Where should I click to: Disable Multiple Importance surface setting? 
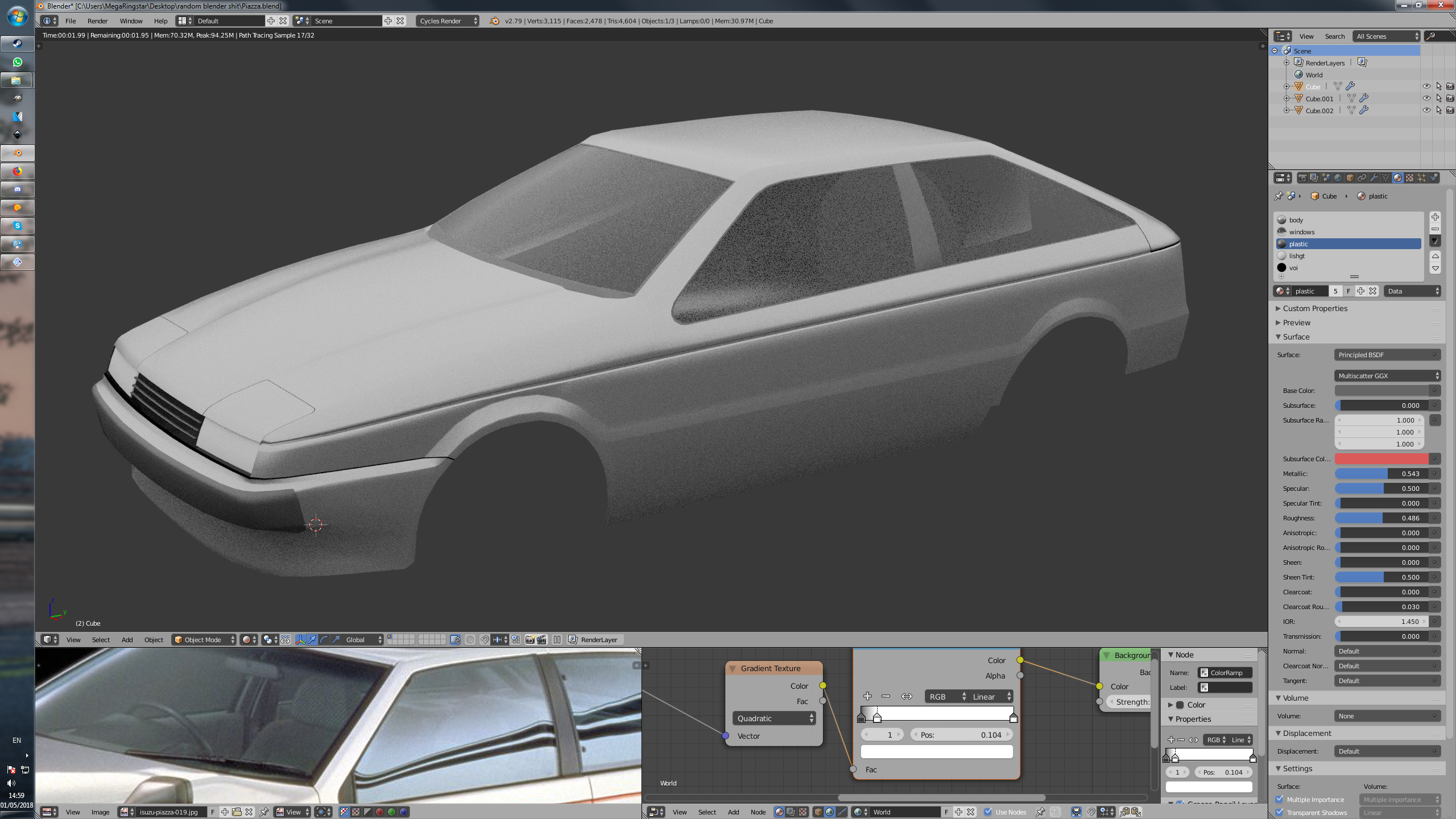pyautogui.click(x=1280, y=799)
